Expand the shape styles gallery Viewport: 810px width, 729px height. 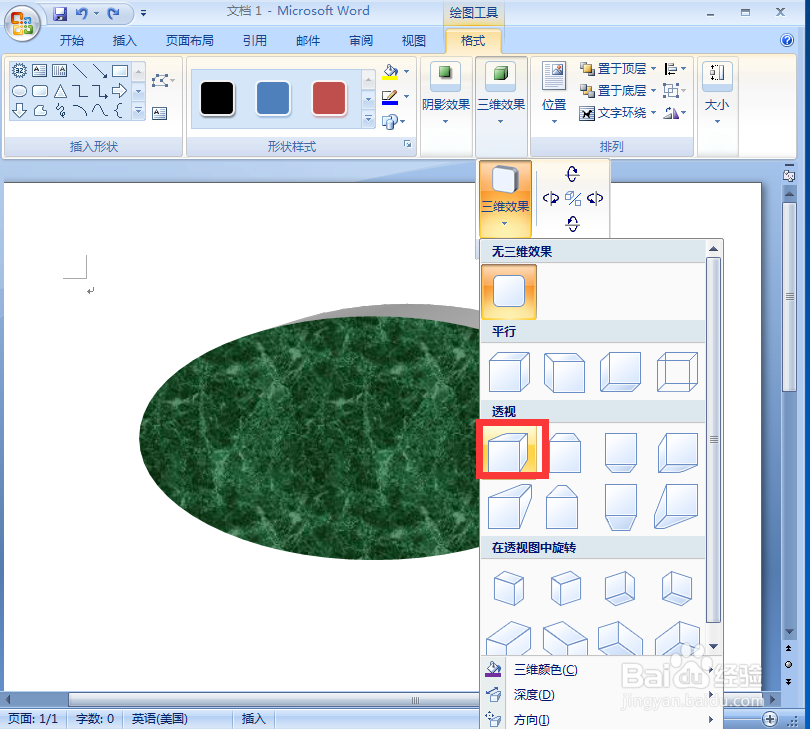click(368, 119)
